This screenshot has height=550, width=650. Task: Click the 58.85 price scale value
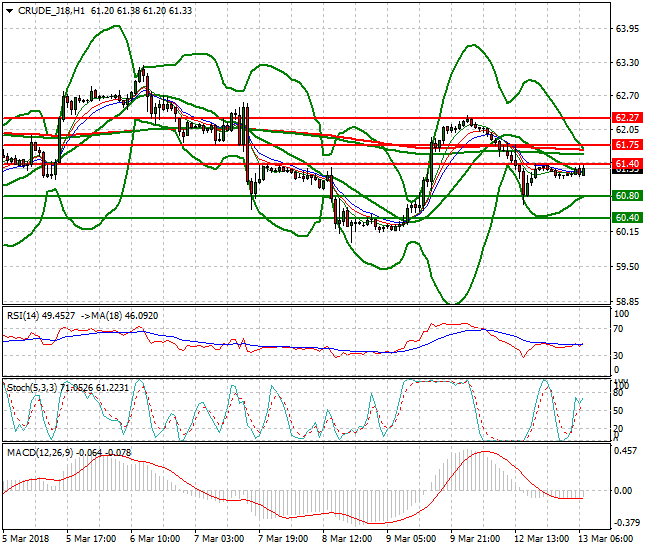point(627,301)
